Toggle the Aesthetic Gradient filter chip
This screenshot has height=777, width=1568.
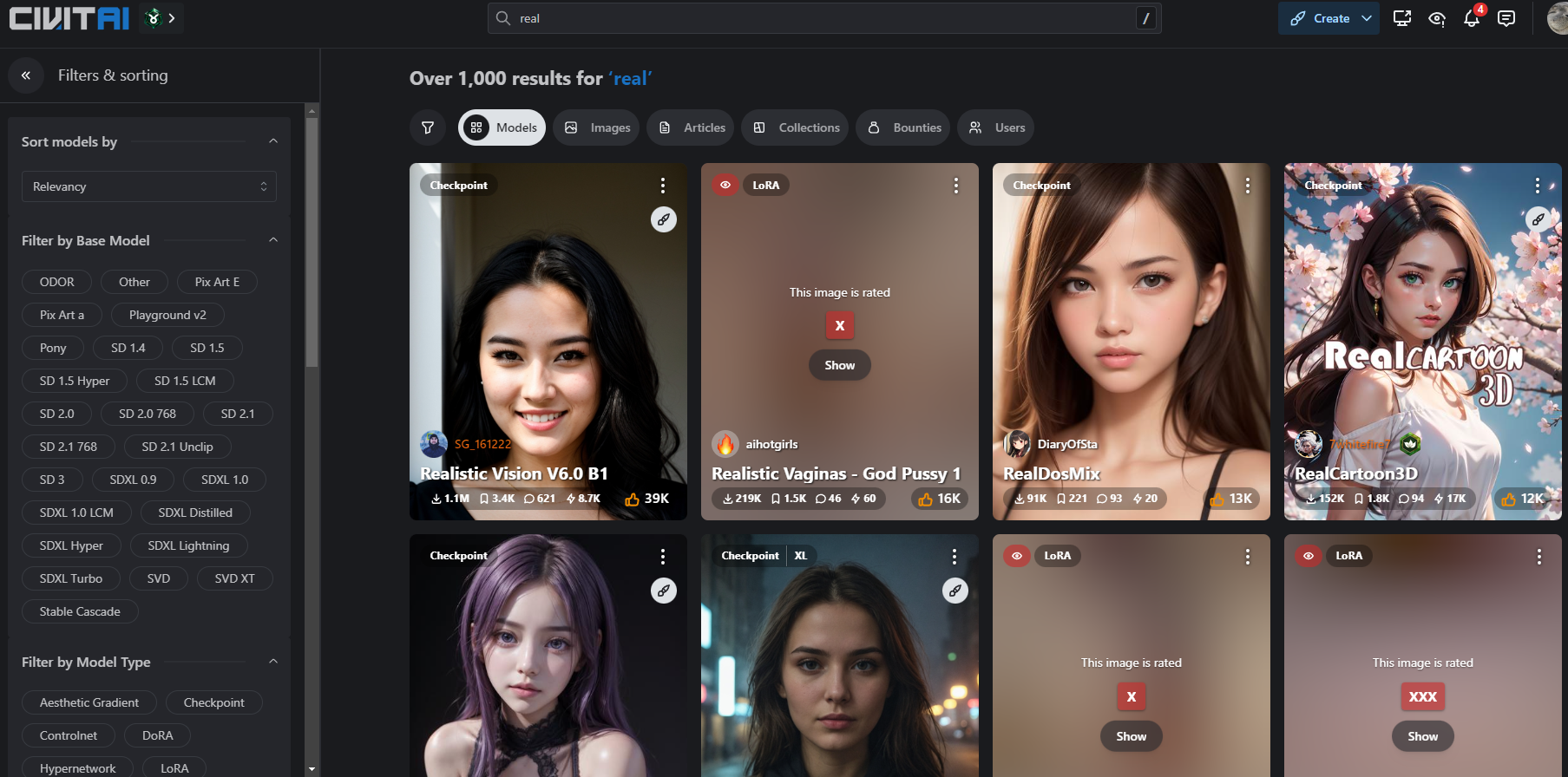point(89,702)
